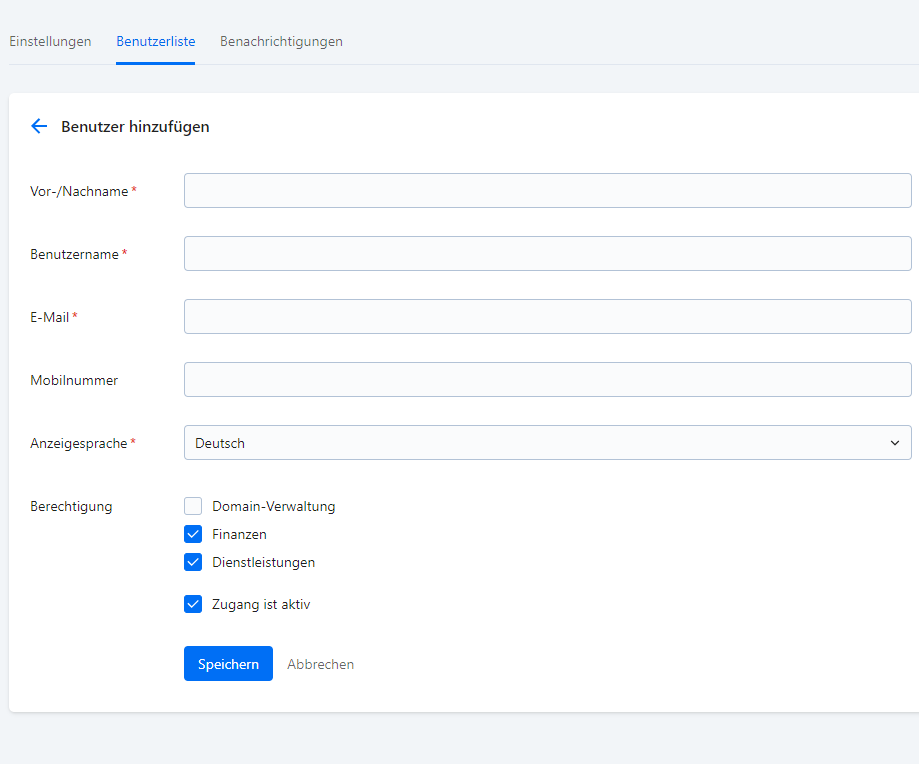Image resolution: width=919 pixels, height=764 pixels.
Task: Click the chevron arrow of the language dropdown
Action: pyautogui.click(x=894, y=443)
